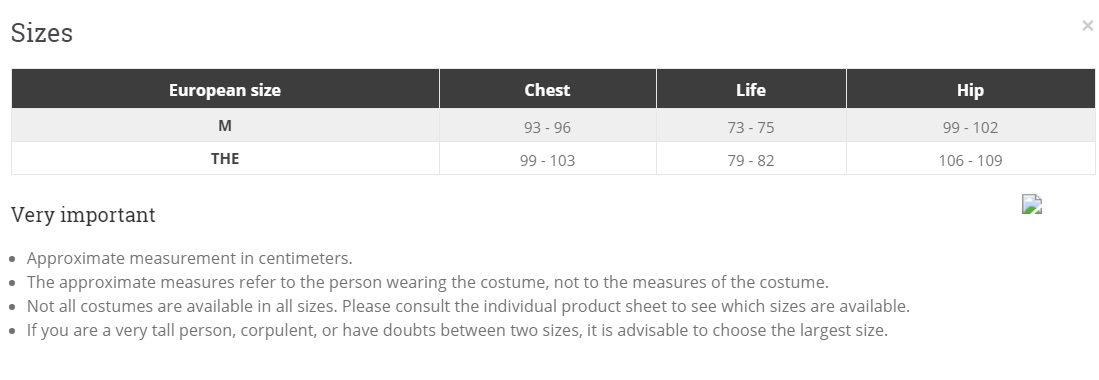Click the note about individual product sheet
The image size is (1099, 380).
coord(468,306)
